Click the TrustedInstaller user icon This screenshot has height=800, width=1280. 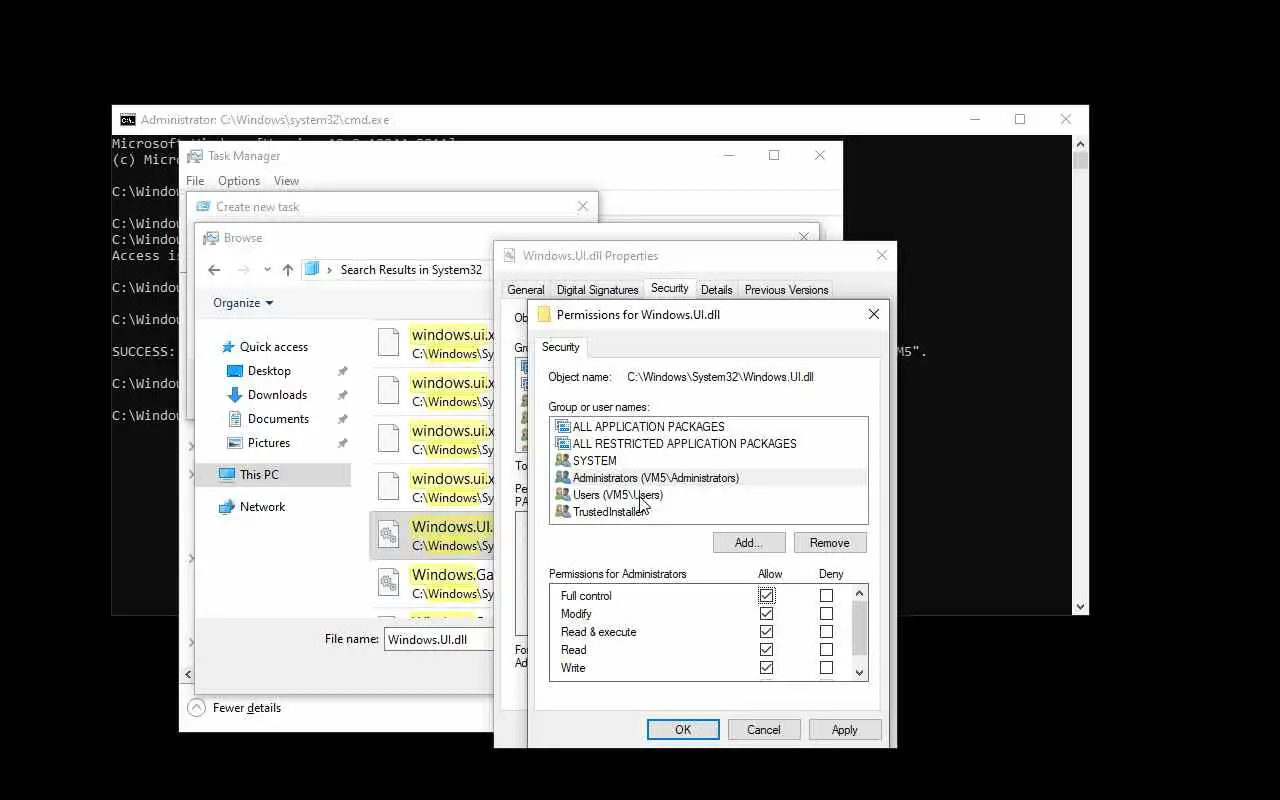[x=562, y=512]
